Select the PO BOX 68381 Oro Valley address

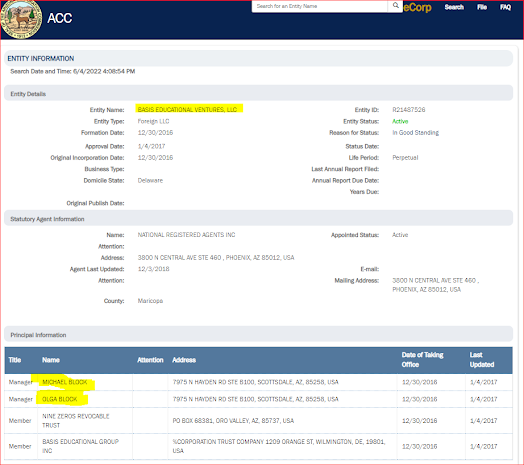click(233, 421)
